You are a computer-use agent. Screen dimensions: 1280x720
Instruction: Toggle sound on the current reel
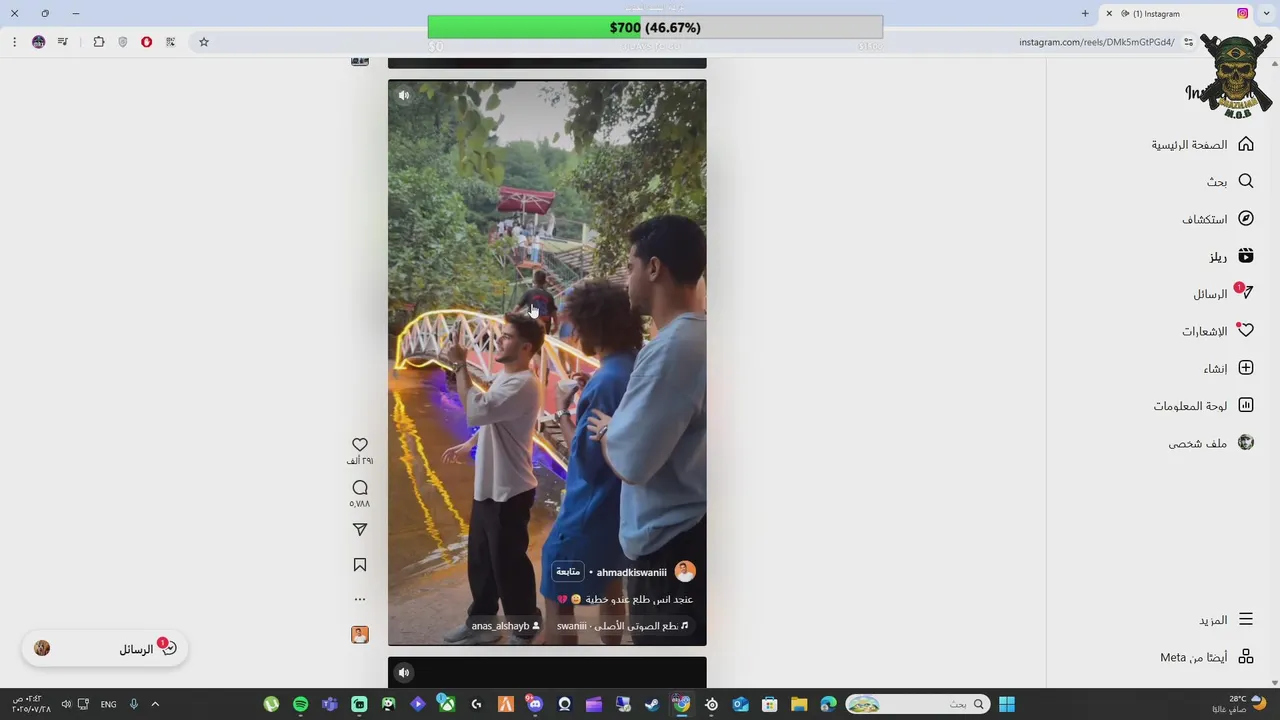click(404, 96)
